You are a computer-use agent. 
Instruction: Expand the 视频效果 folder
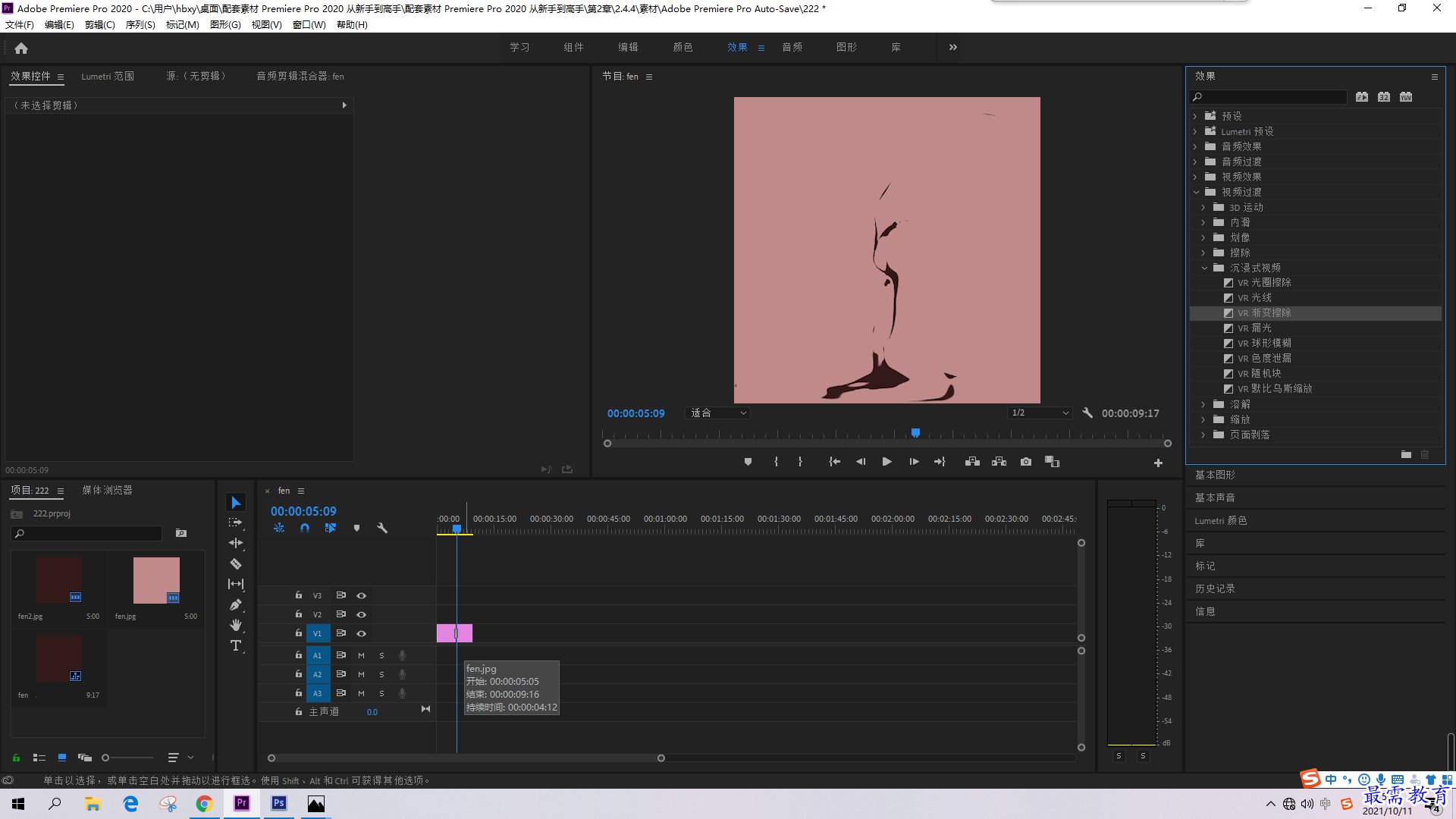(1195, 177)
